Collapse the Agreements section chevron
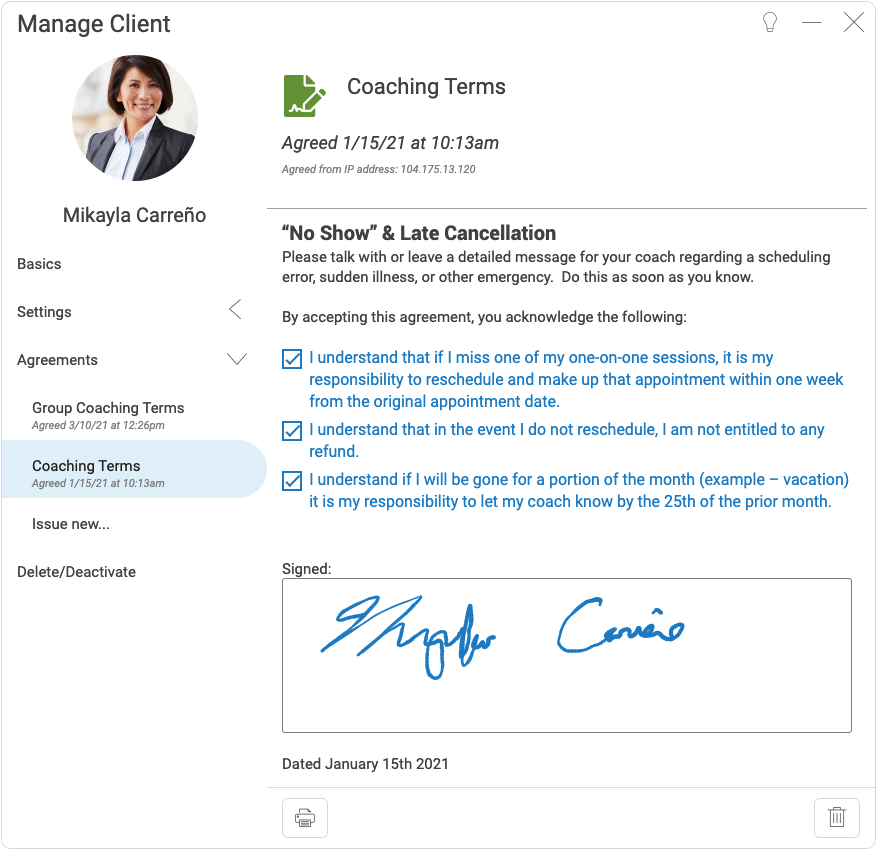The width and height of the screenshot is (878, 851). tap(237, 358)
